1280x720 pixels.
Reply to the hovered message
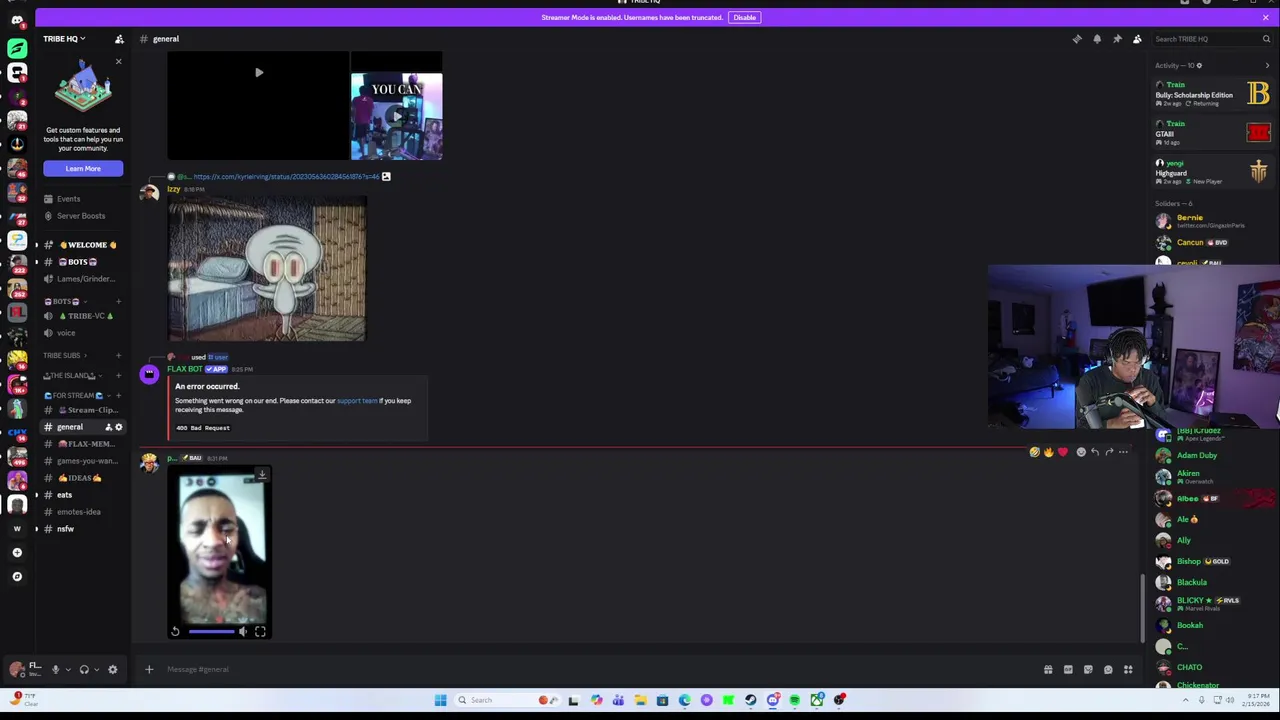click(x=1095, y=452)
